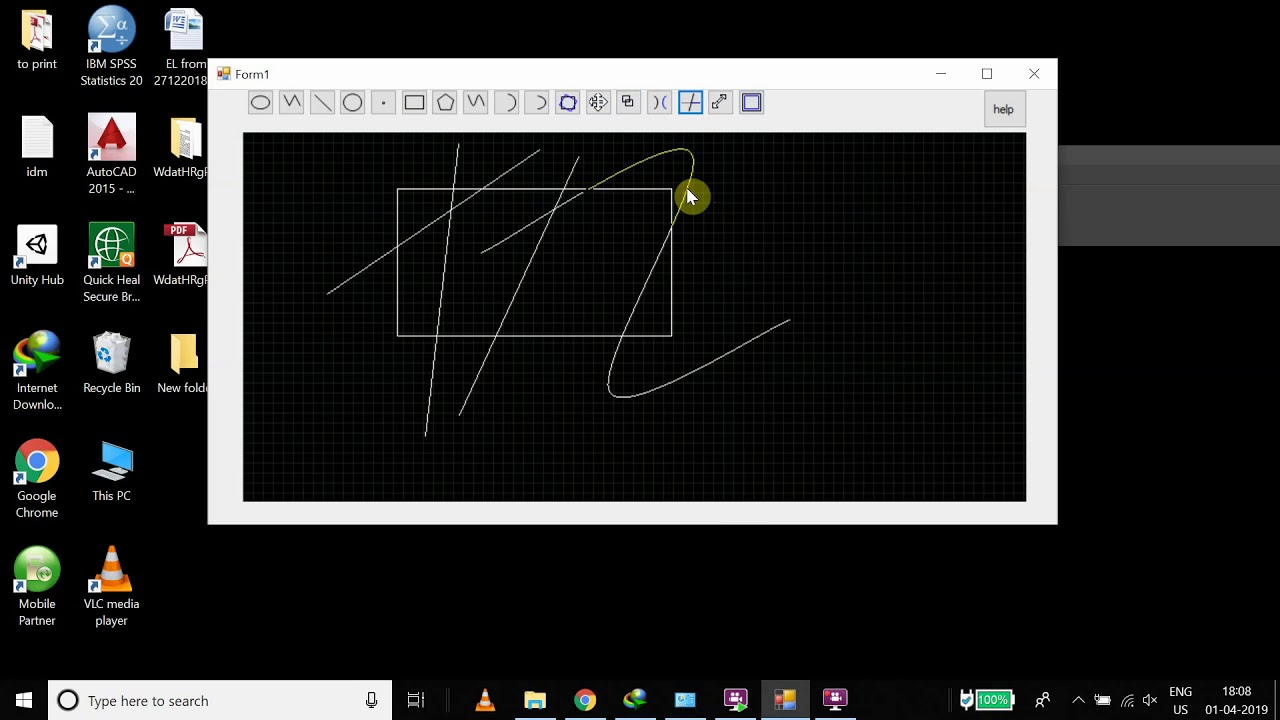Click the battery 100% tray indicator

pyautogui.click(x=986, y=700)
